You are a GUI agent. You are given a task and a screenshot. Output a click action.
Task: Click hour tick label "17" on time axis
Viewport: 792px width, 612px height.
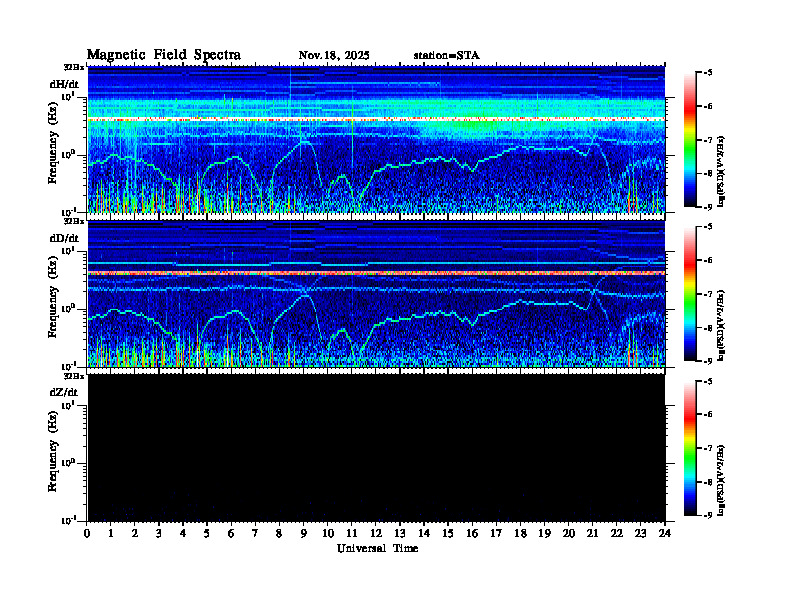(x=496, y=534)
